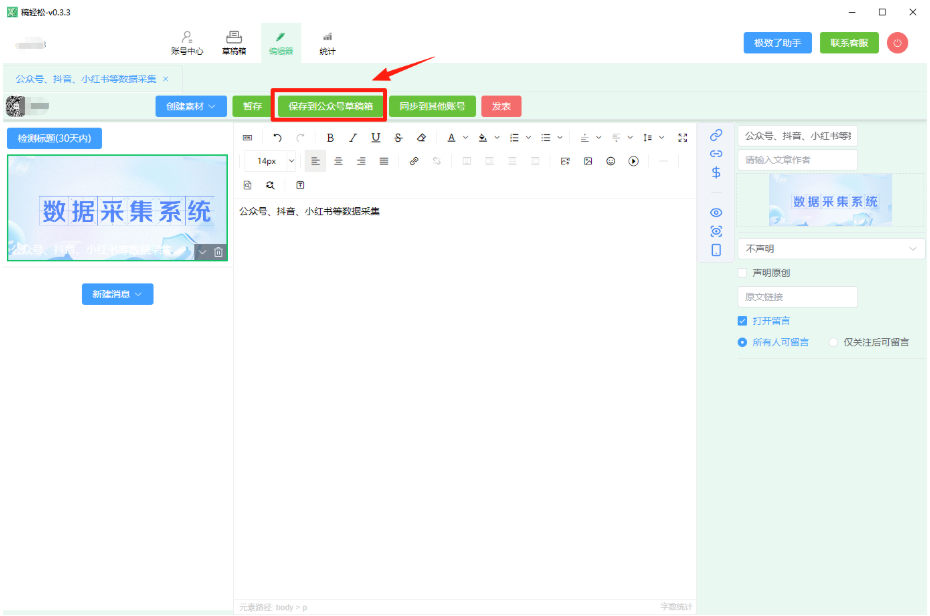This screenshot has width=930, height=616.
Task: Apply italic formatting to text
Action: pos(352,138)
